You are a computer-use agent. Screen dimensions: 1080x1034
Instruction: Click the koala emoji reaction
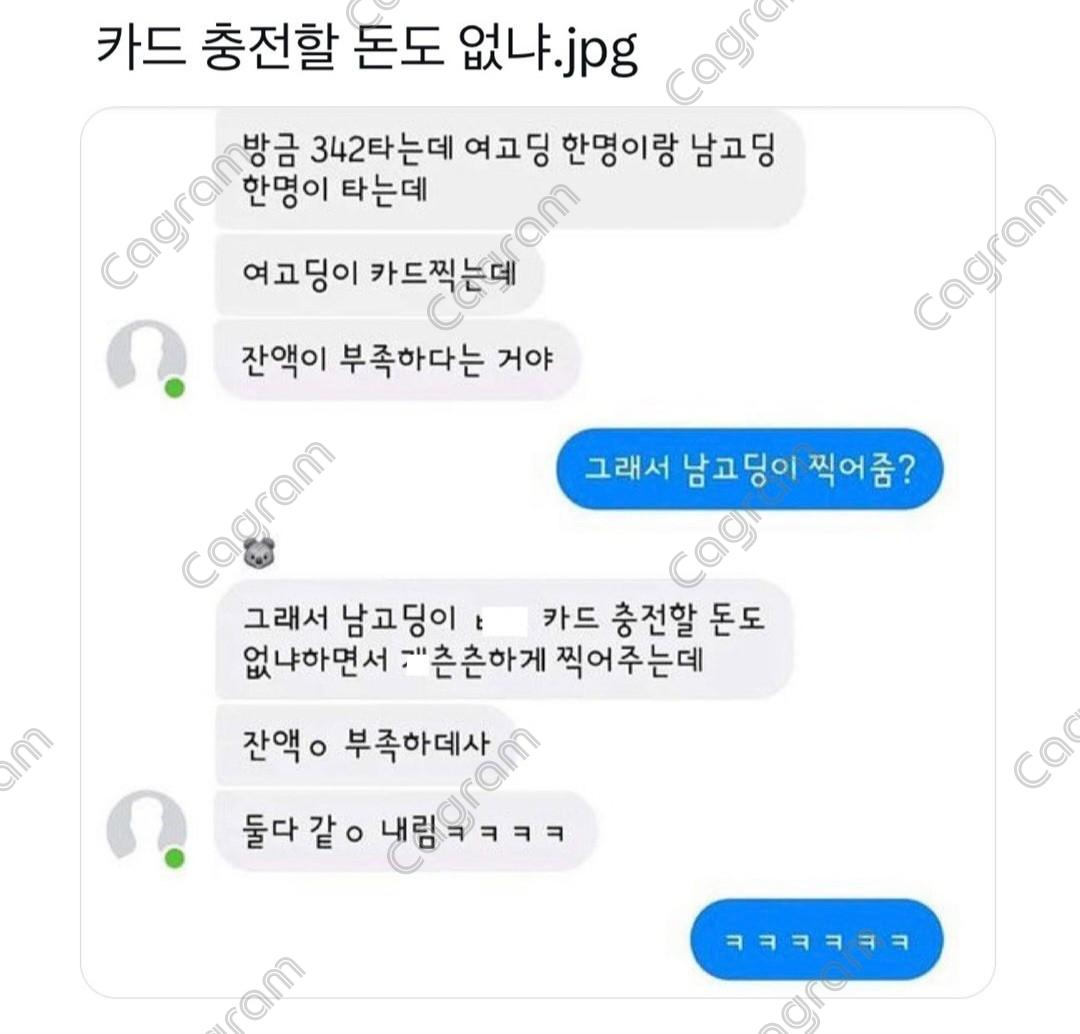260,553
